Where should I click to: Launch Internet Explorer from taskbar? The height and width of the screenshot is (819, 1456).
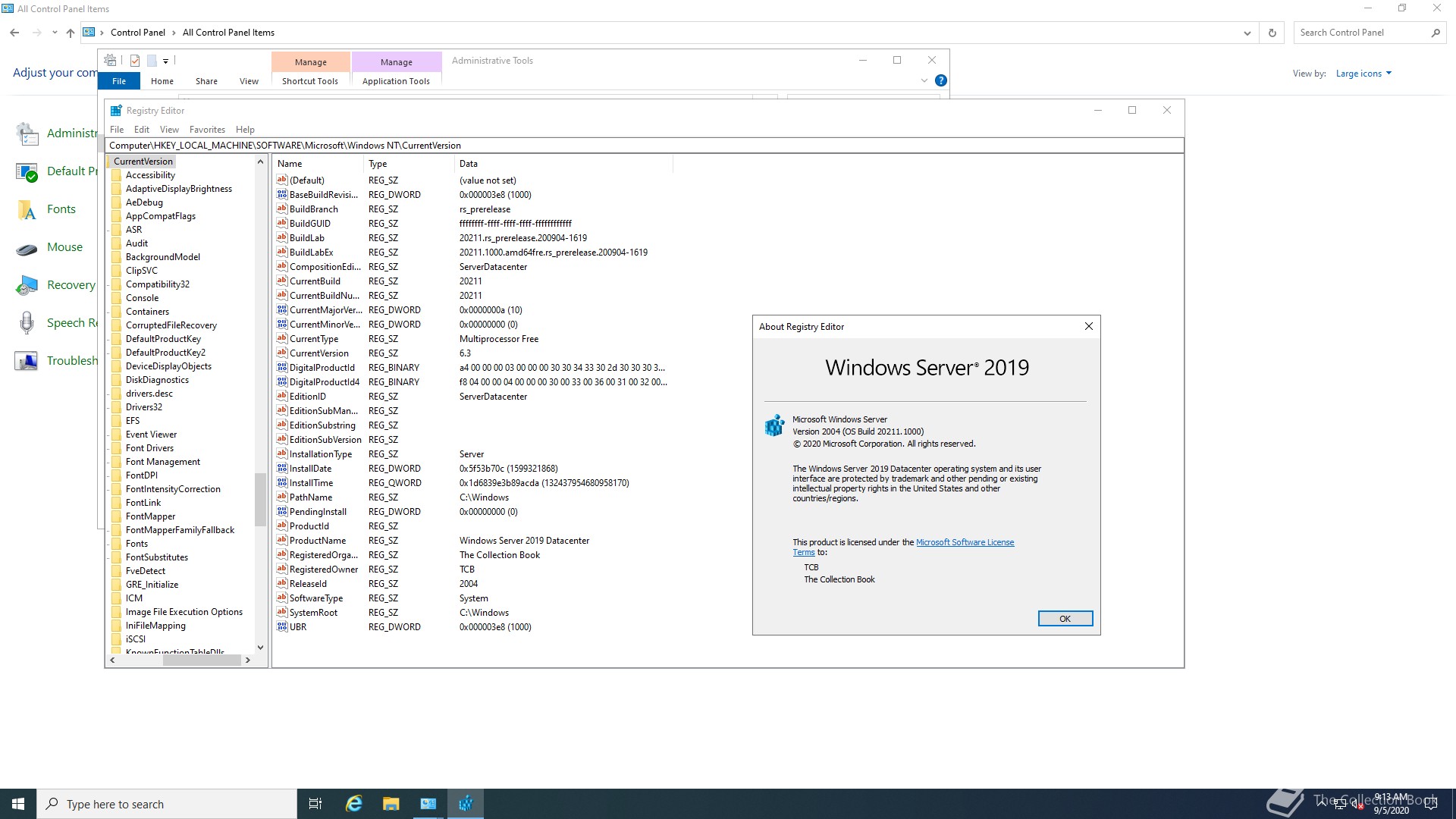coord(353,804)
